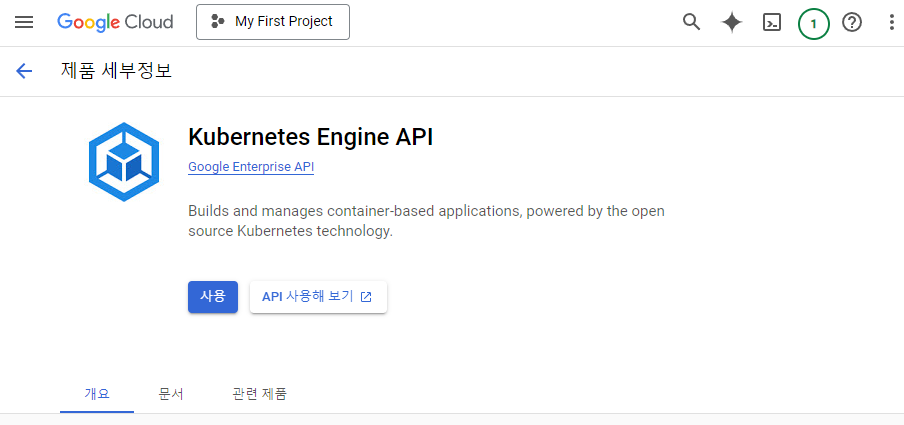
Task: Follow the Google Enterprise API link
Action: [251, 167]
